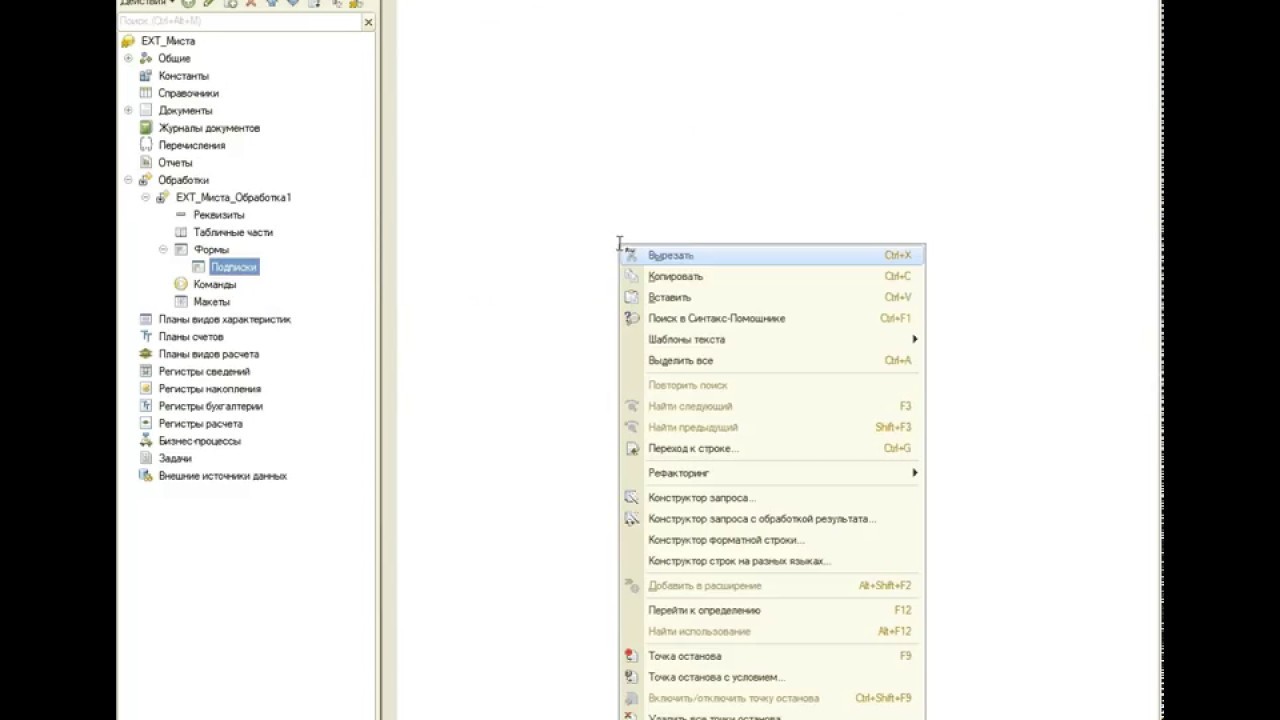Select Планы видов расчета item
The width and height of the screenshot is (1280, 720).
pyautogui.click(x=208, y=354)
